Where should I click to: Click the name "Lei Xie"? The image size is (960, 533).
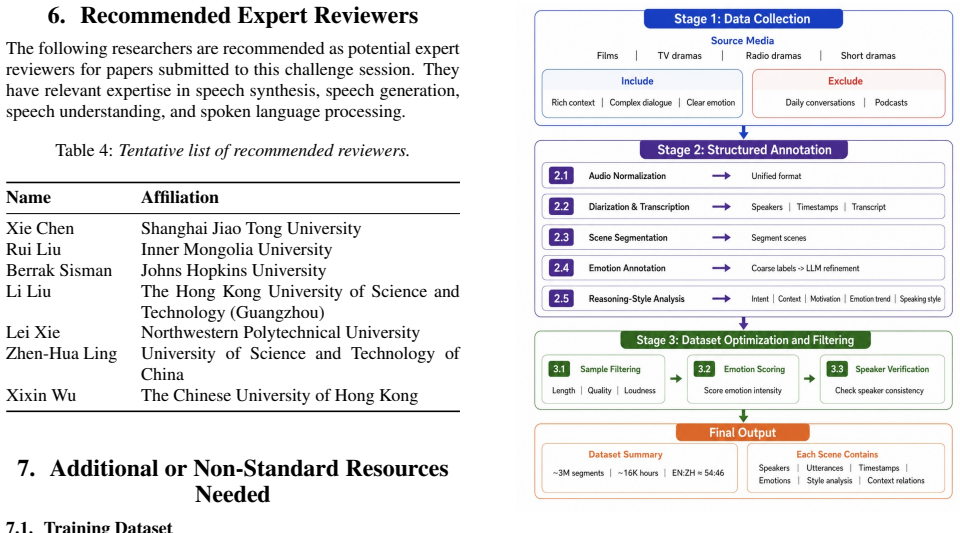[x=33, y=333]
